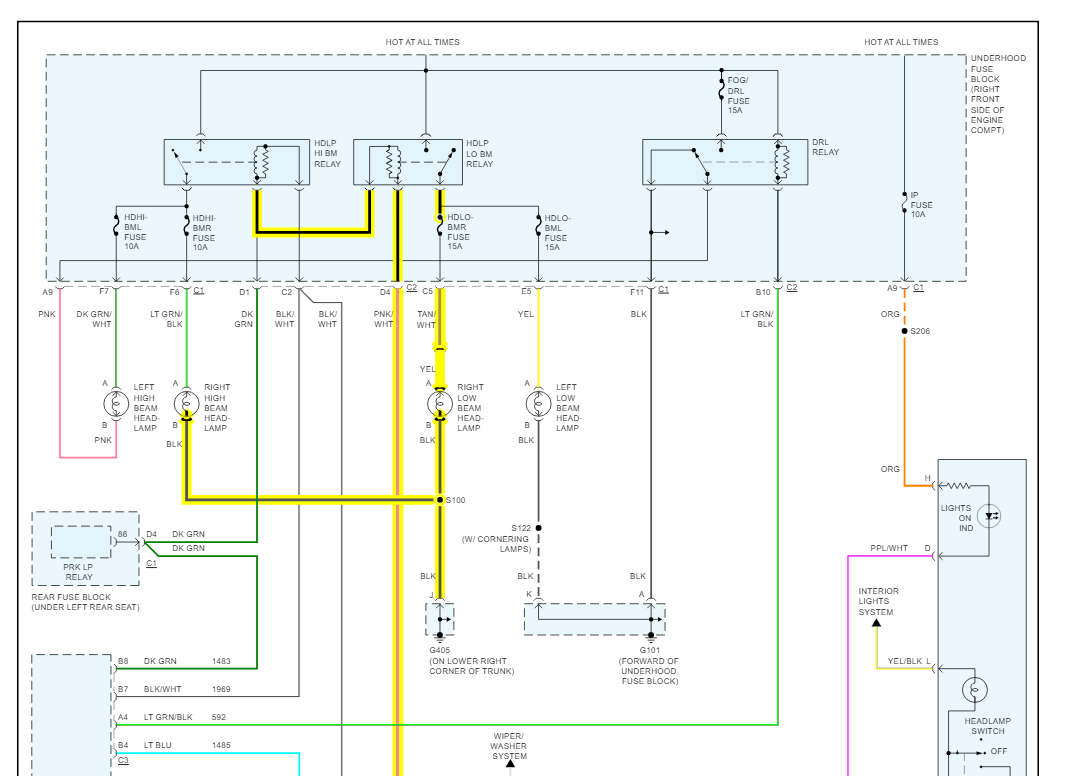Click the G101 ground location text
1071x776 pixels.
tap(650, 671)
